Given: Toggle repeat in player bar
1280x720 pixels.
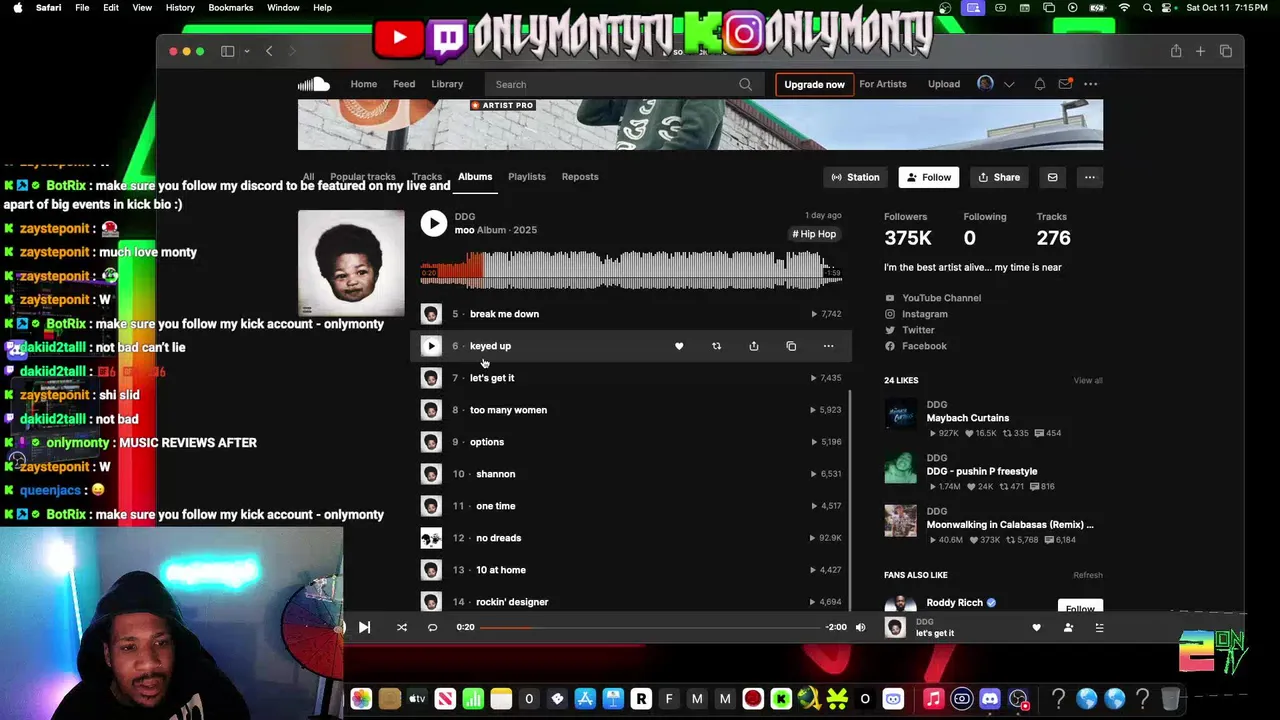Looking at the screenshot, I should coord(432,627).
